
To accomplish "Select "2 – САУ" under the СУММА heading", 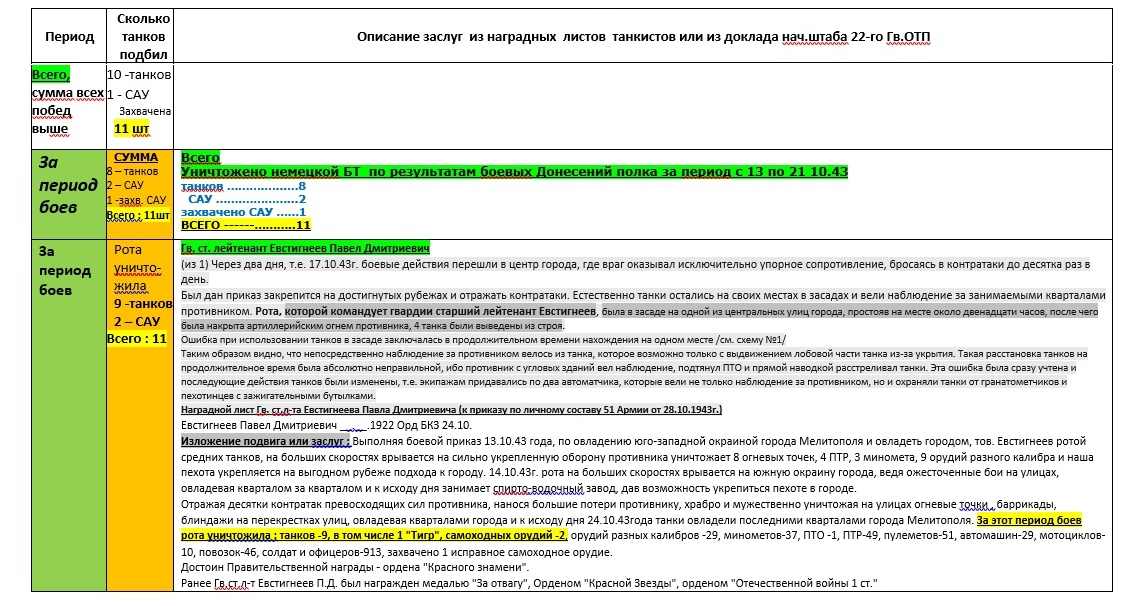I will 125,185.
